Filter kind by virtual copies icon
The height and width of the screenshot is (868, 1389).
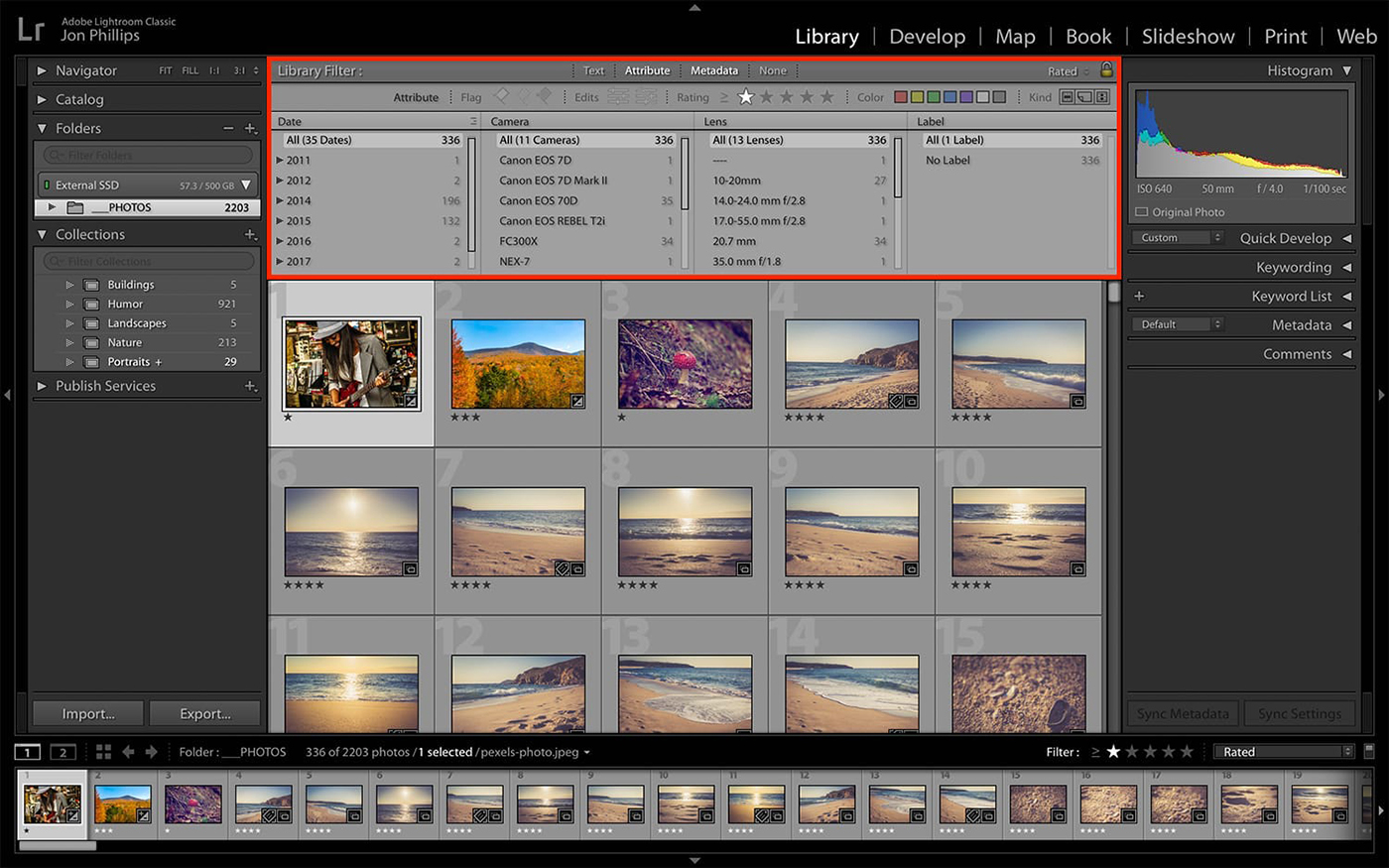1084,97
